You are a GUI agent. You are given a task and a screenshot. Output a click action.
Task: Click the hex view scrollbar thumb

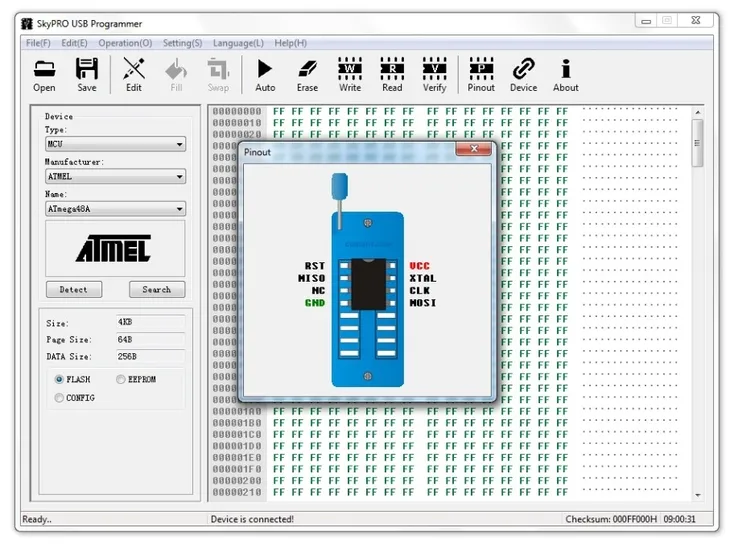click(697, 143)
